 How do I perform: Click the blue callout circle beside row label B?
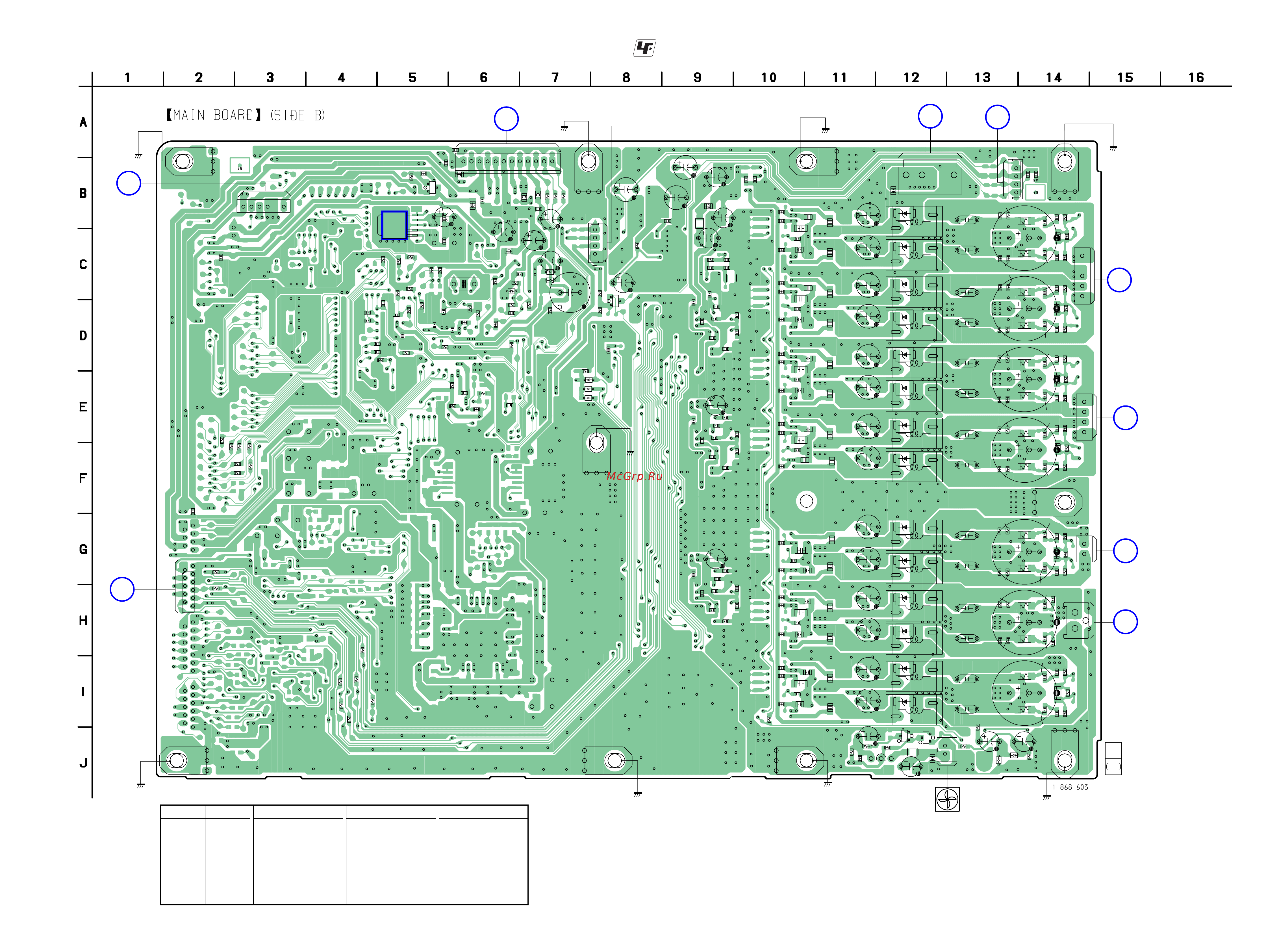(129, 183)
